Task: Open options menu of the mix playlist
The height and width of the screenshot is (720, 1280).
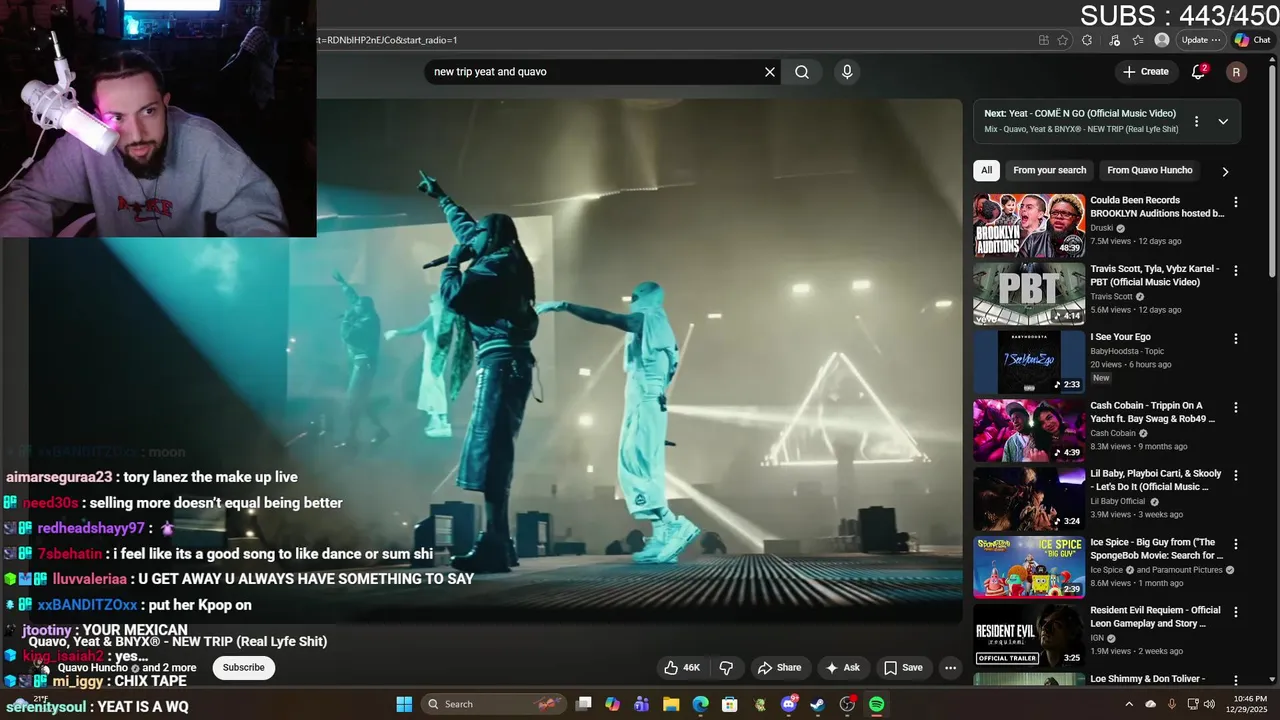Action: (x=1196, y=121)
